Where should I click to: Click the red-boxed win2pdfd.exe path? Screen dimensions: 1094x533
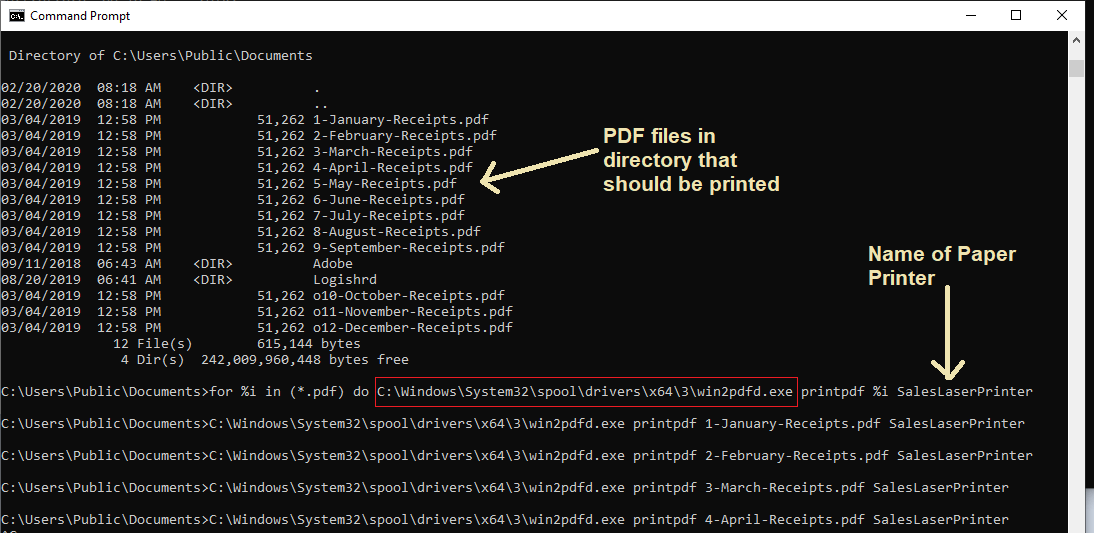pos(586,392)
